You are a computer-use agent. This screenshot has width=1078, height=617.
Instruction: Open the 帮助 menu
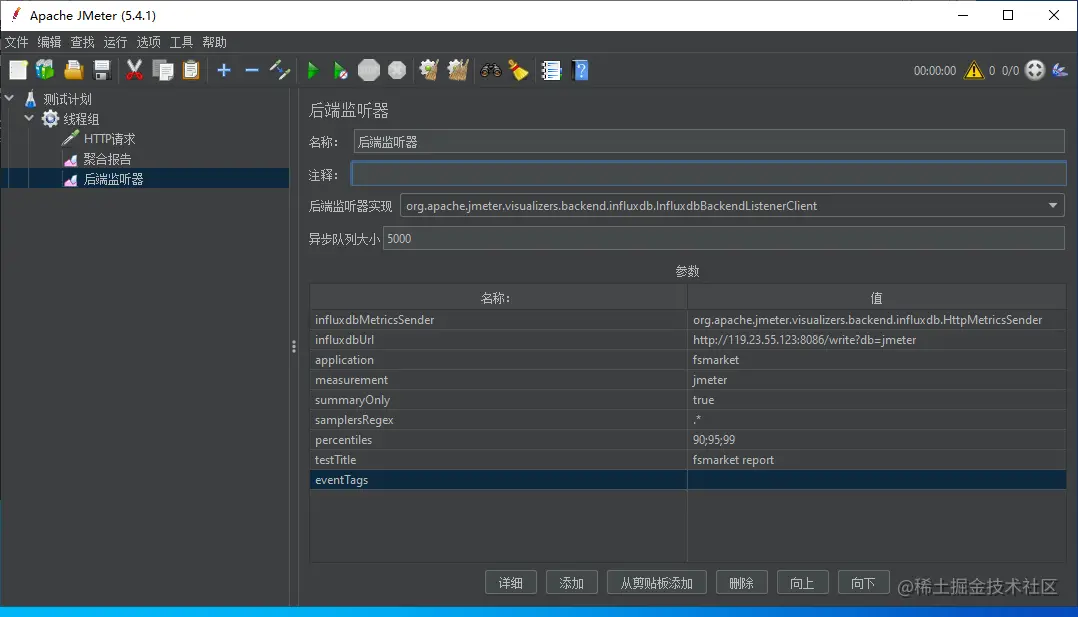point(214,42)
